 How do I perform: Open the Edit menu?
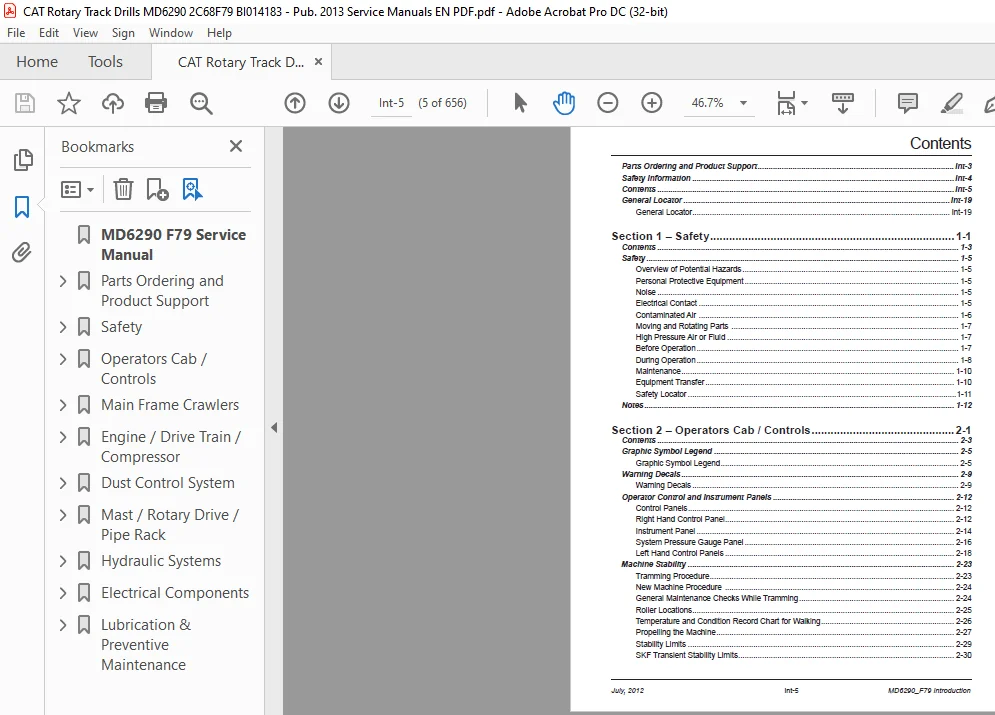tap(49, 33)
